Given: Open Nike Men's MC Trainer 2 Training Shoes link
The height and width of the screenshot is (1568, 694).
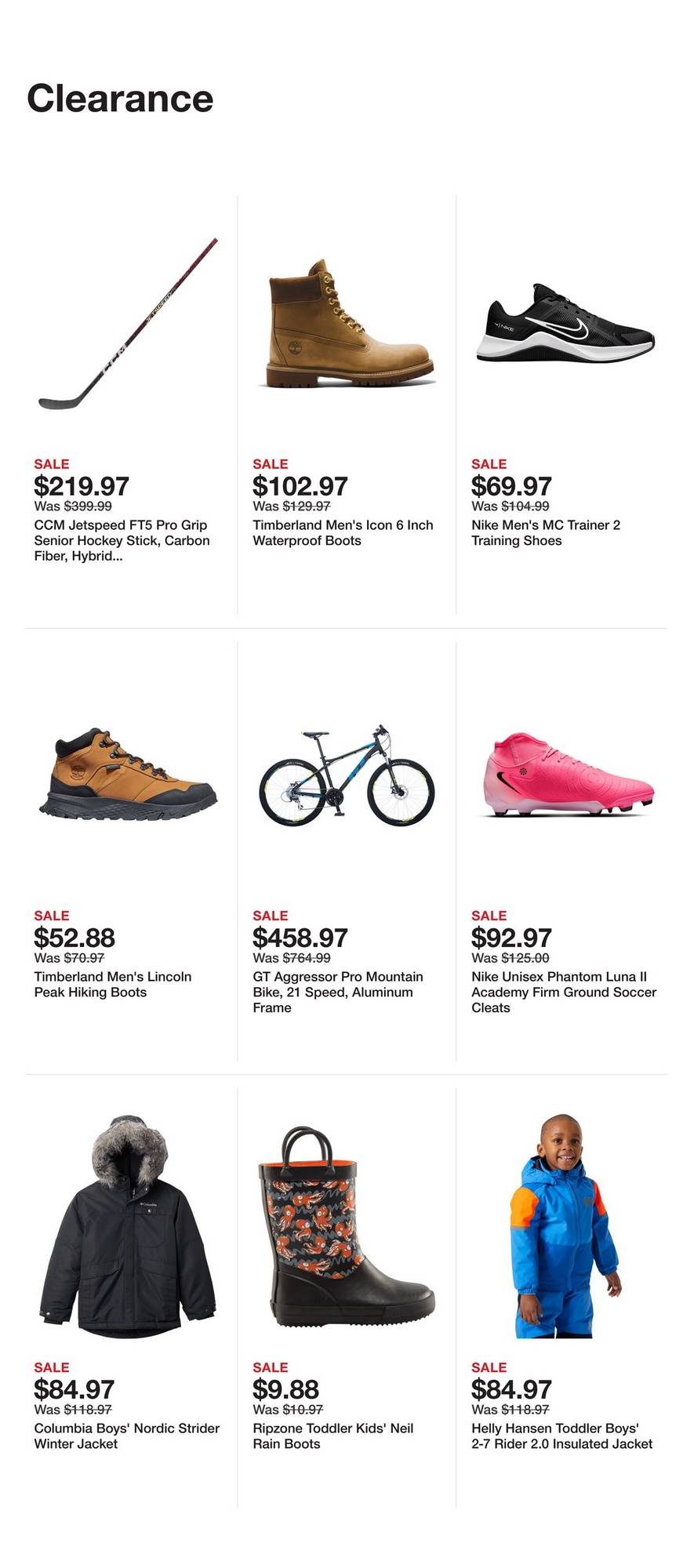Looking at the screenshot, I should (x=546, y=533).
